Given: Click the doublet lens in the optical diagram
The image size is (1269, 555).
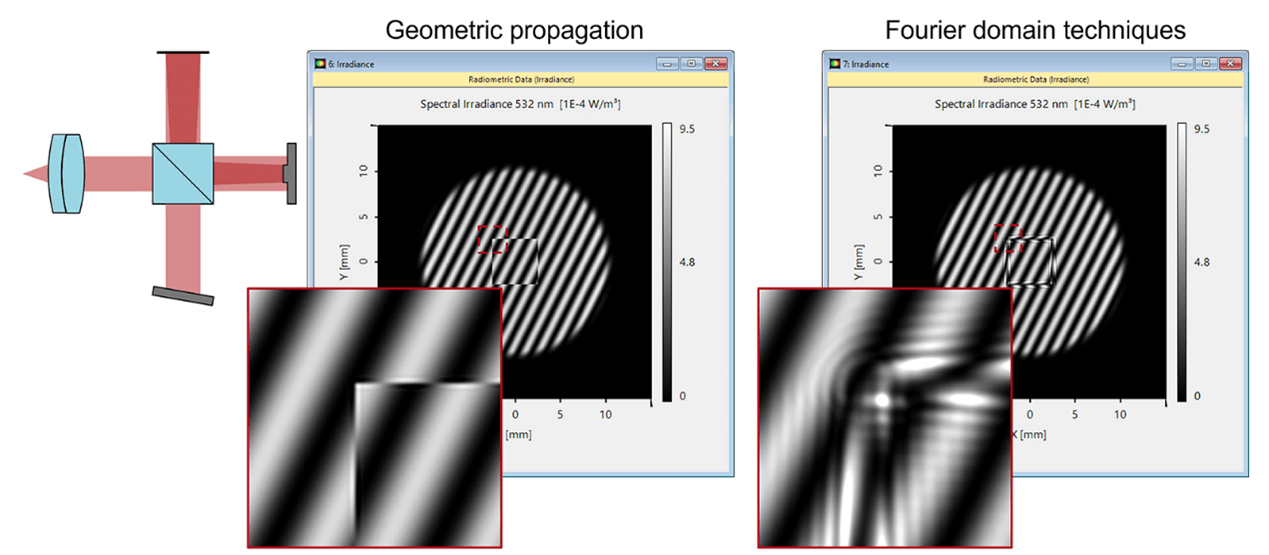Looking at the screenshot, I should (67, 173).
